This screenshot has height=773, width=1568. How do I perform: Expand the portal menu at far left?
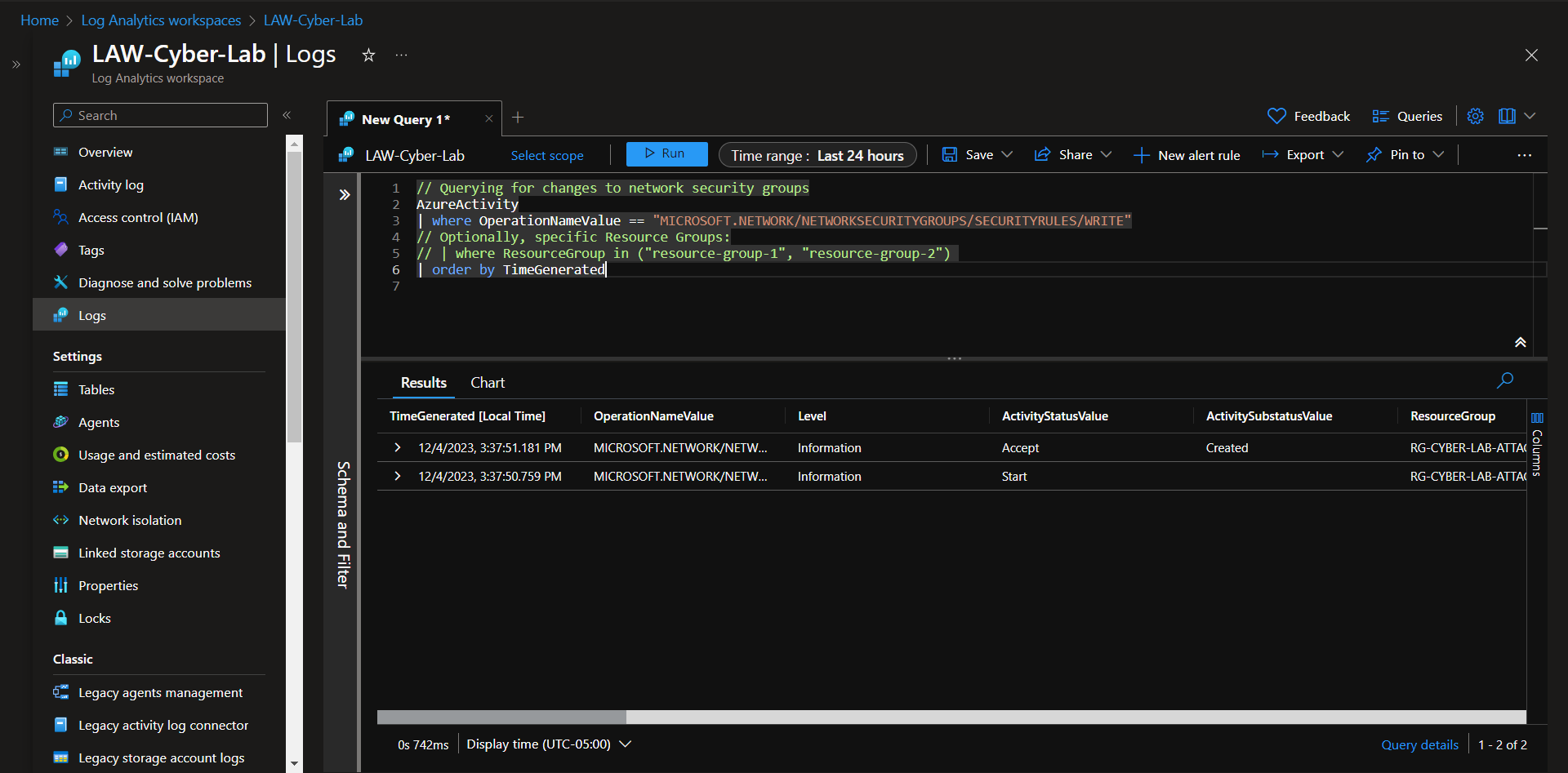[x=16, y=64]
